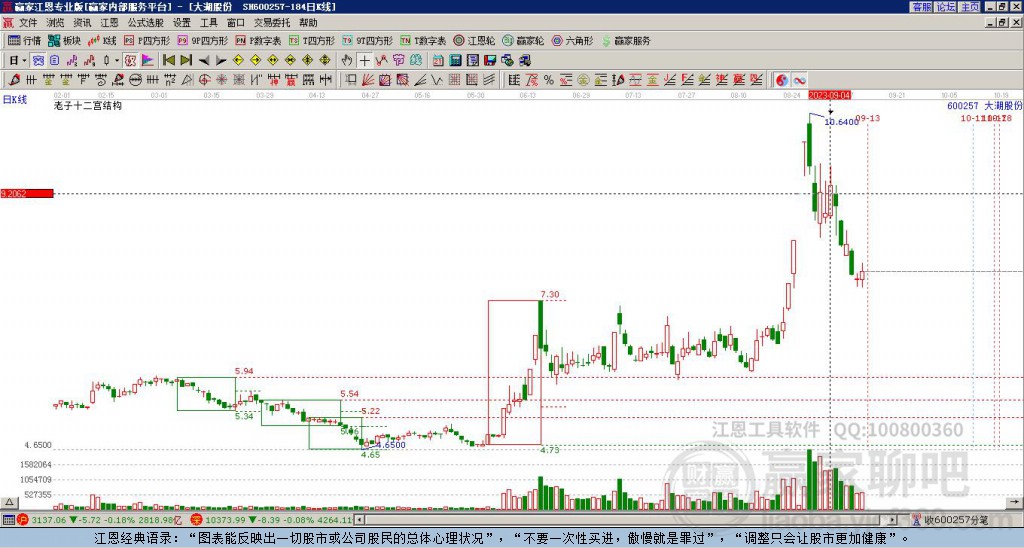Viewport: 1024px width, 548px height.
Task: Toggle the crosshair cursor tool
Action: pos(364,60)
